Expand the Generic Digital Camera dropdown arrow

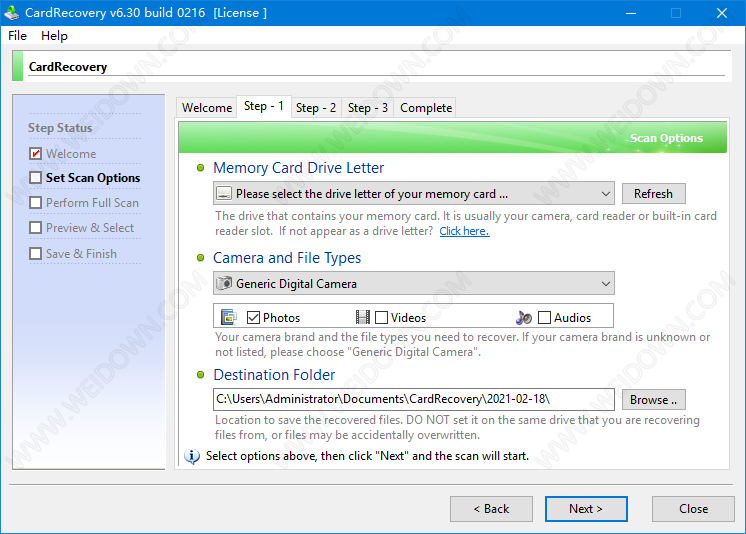(x=606, y=284)
